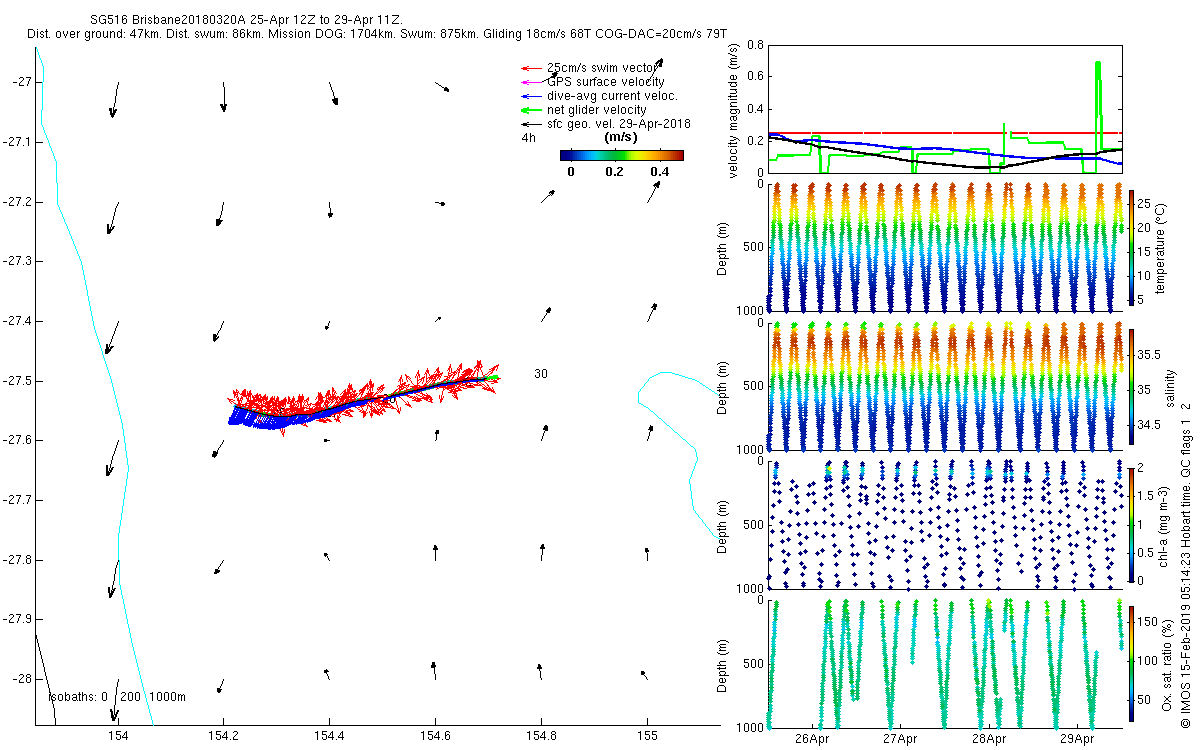
Task: Click the temperature (°C) vertical colorbar
Action: (1131, 247)
